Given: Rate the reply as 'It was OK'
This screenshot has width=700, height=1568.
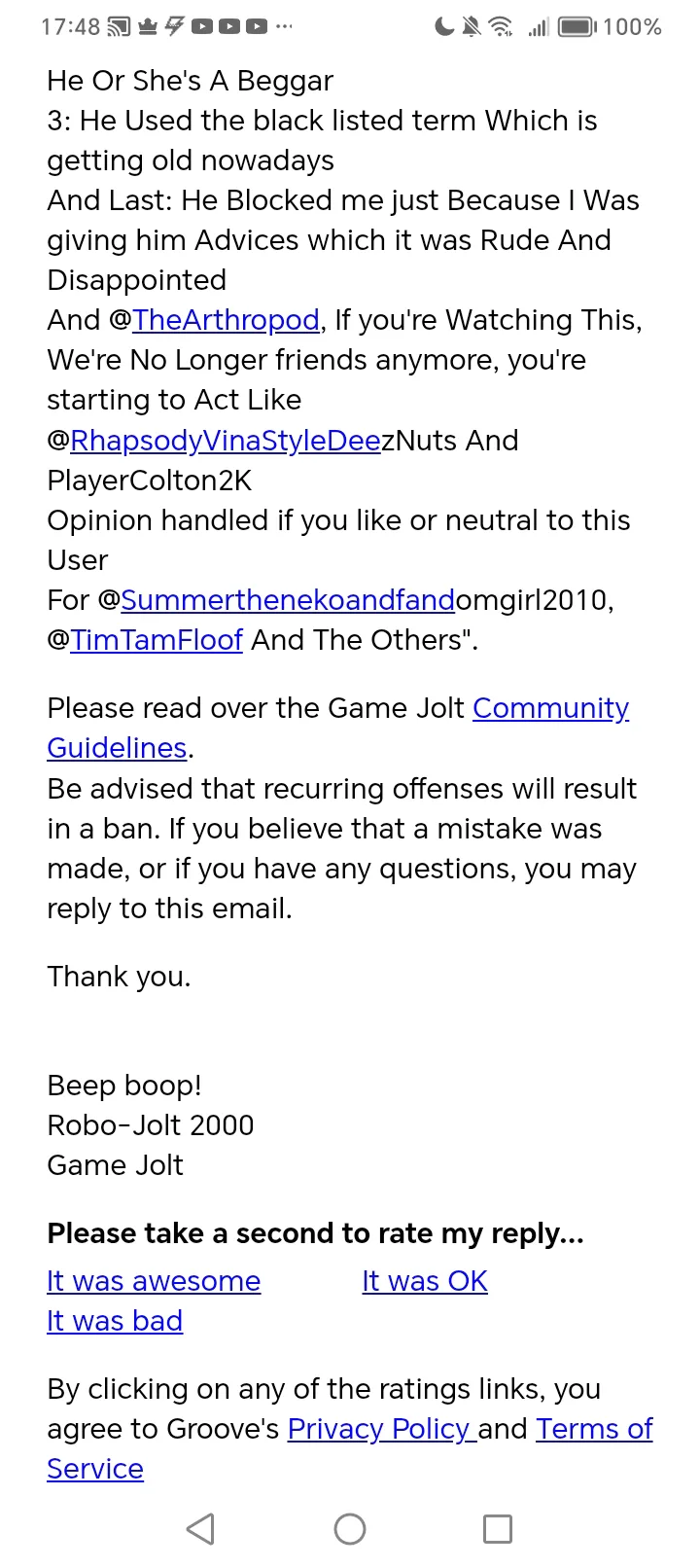Looking at the screenshot, I should click(x=425, y=1281).
